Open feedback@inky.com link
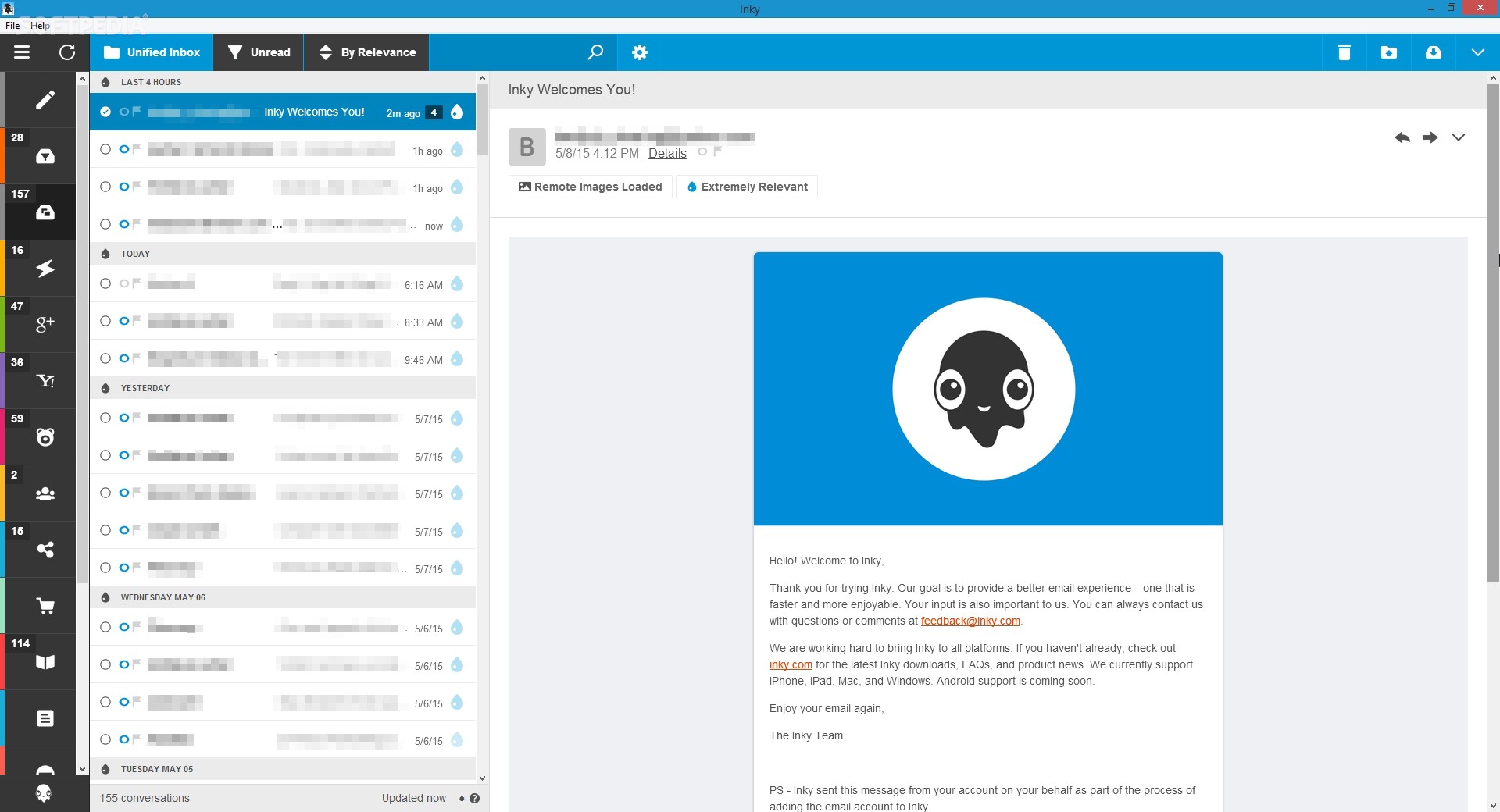 click(970, 621)
